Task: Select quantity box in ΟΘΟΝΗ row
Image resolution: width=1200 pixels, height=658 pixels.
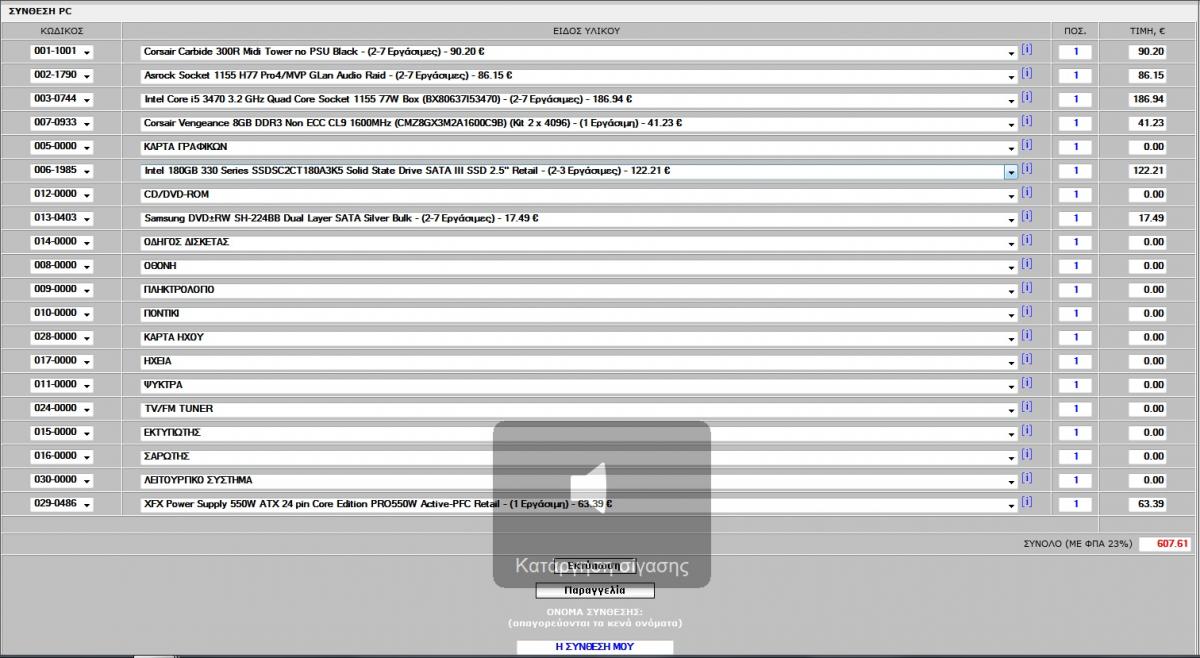Action: coord(1075,266)
